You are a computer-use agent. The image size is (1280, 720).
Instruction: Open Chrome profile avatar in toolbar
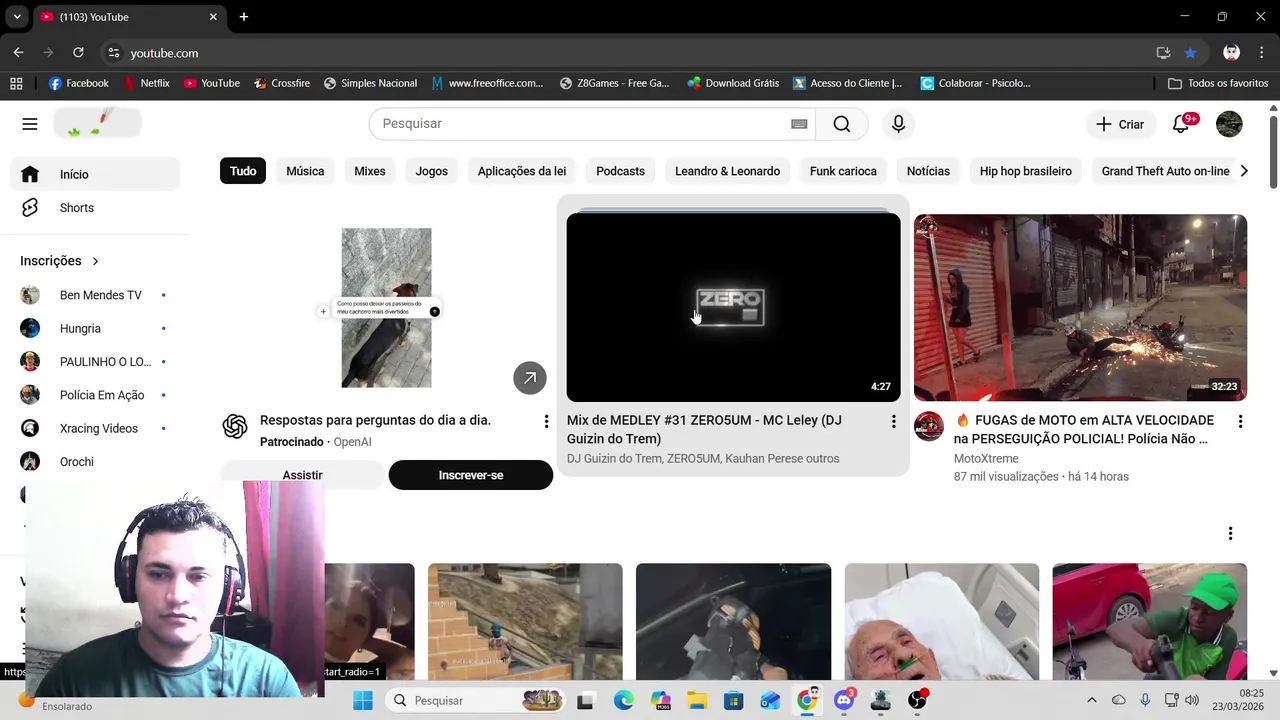point(1232,53)
